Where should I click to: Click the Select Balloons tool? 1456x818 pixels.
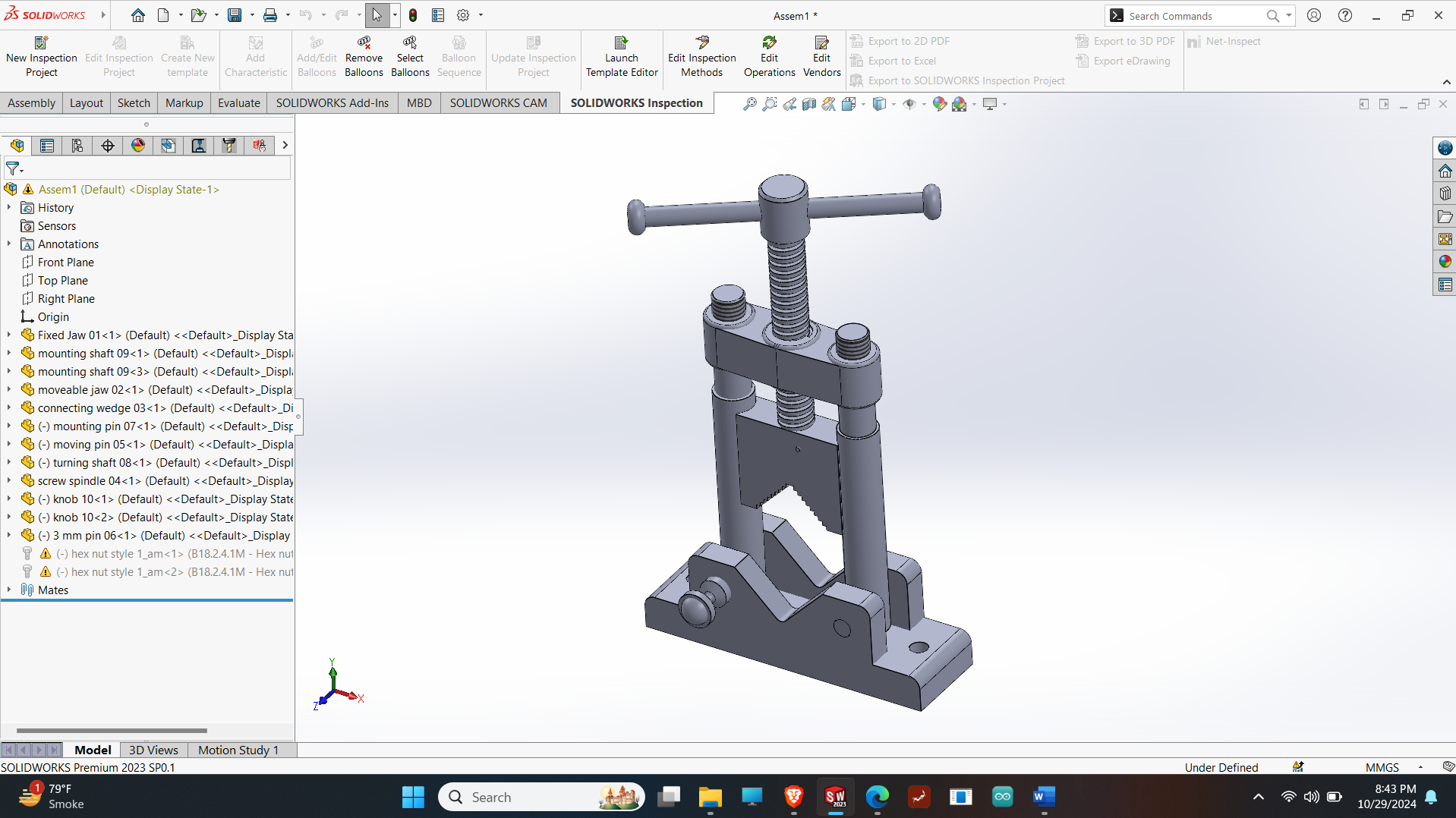pyautogui.click(x=410, y=57)
